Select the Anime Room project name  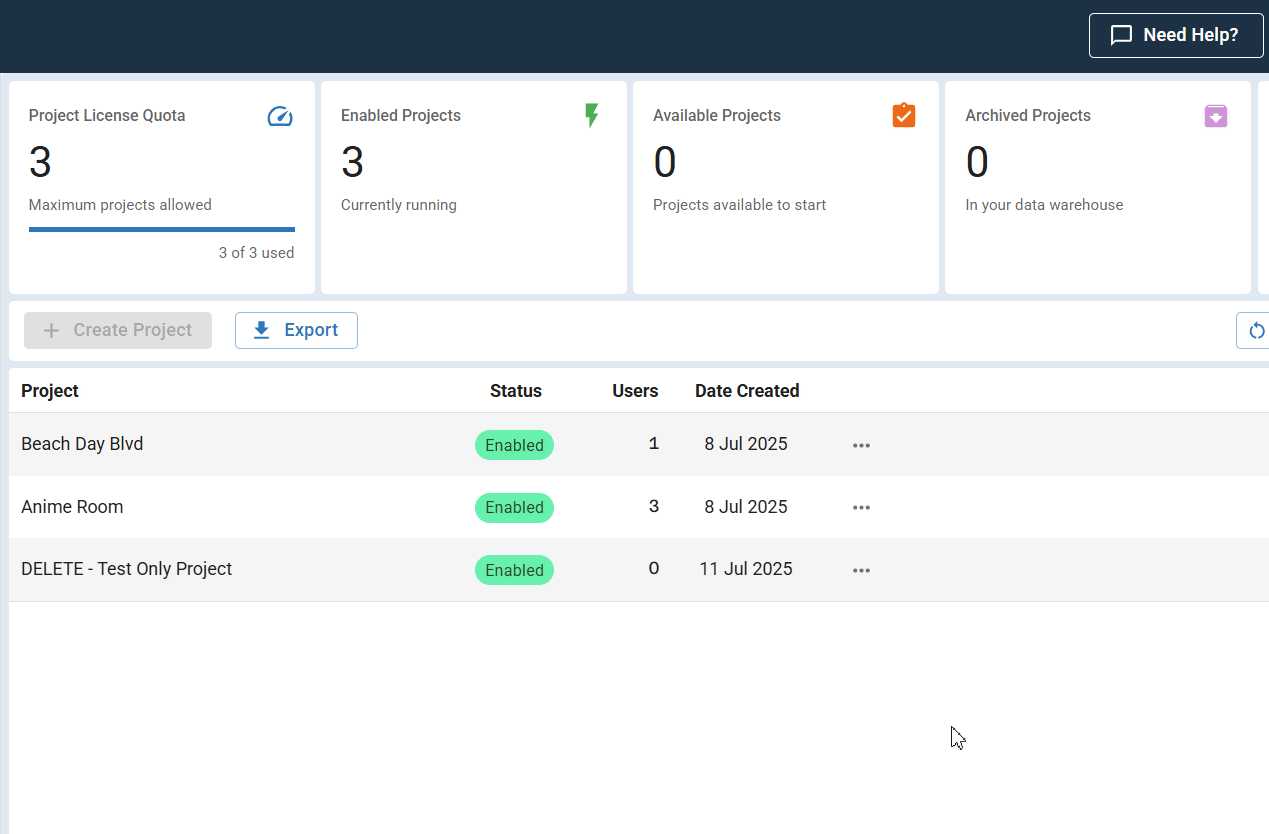72,507
